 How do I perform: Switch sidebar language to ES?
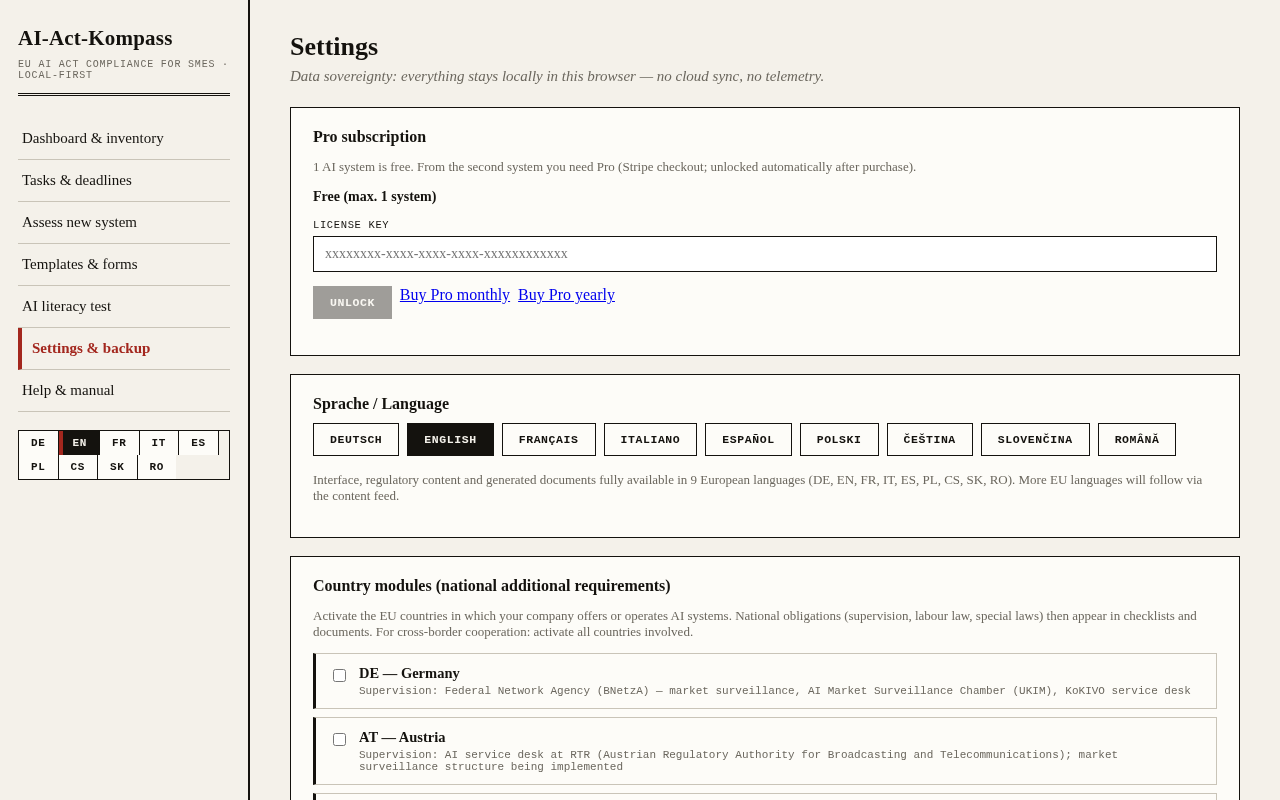tap(198, 443)
